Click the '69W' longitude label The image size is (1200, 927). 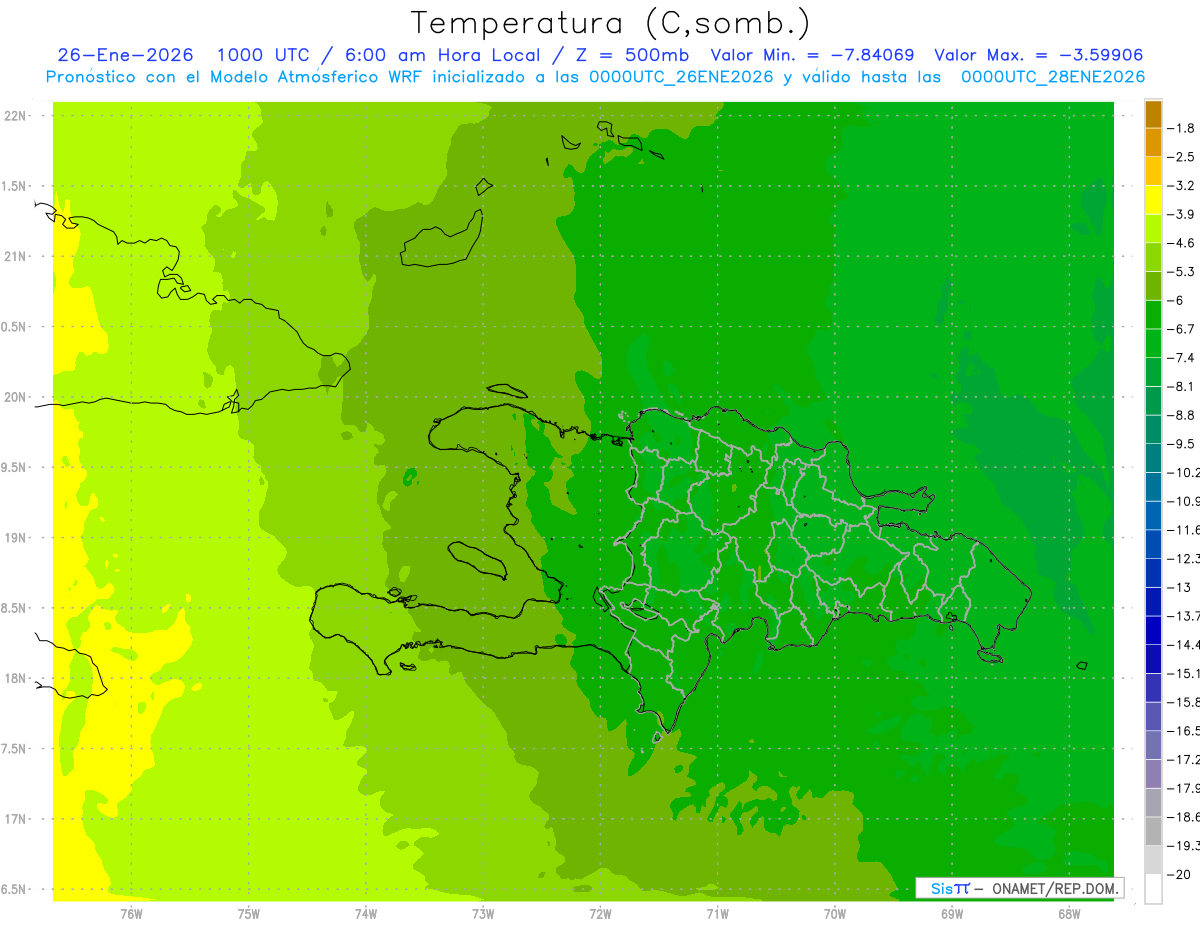952,913
